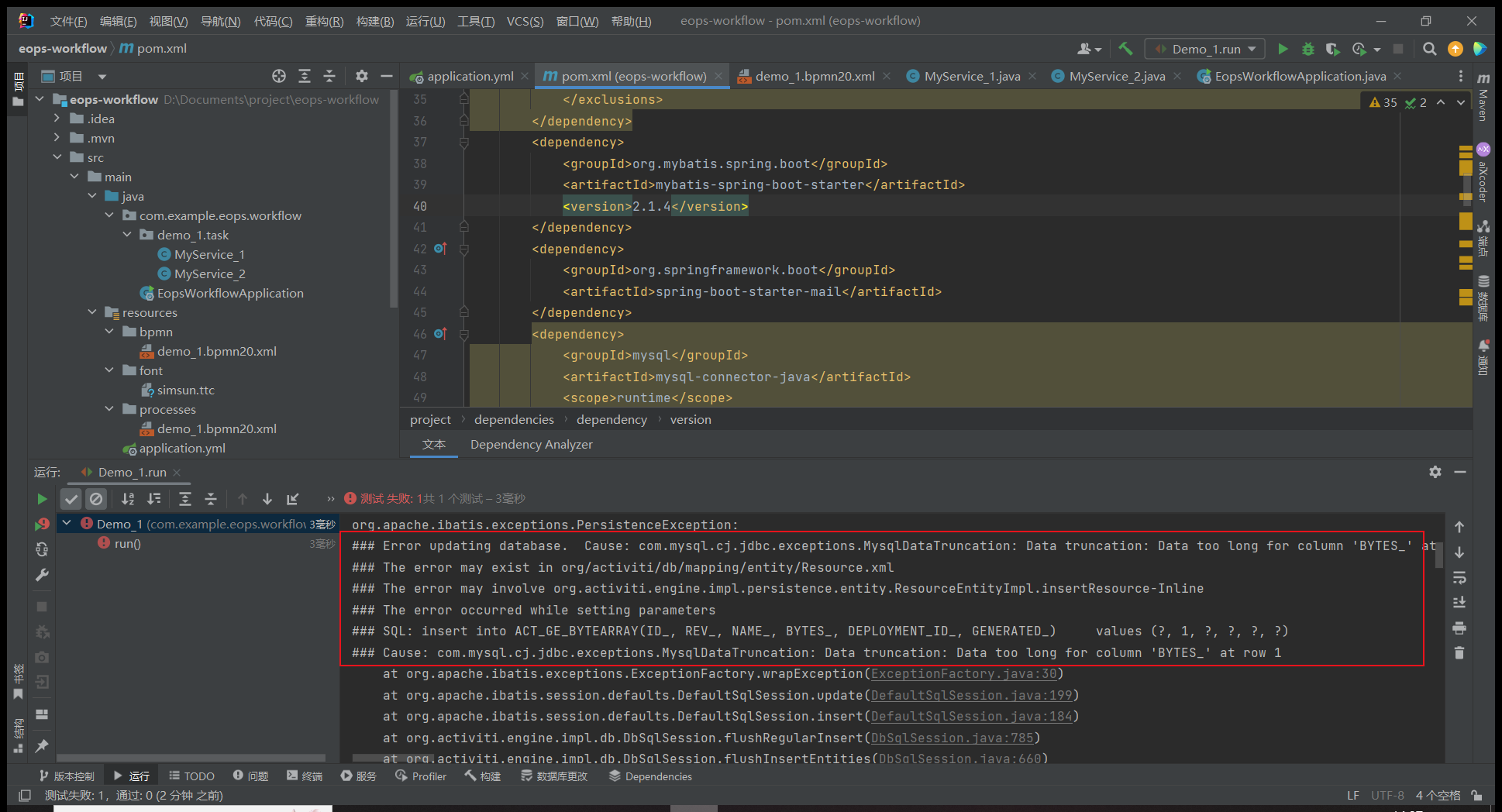Open the Demo_1.run configuration dropdown
Image resolution: width=1502 pixels, height=812 pixels.
pyautogui.click(x=1206, y=49)
